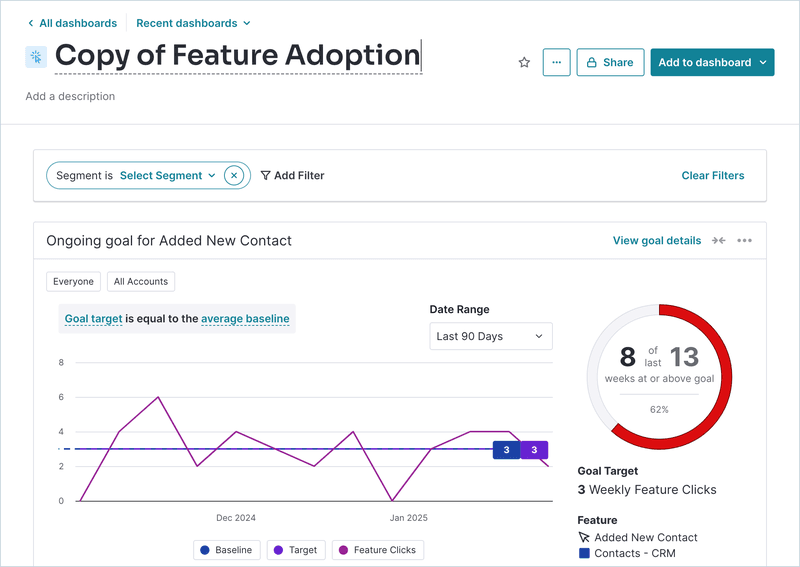Click the Add Filter funnel icon
The height and width of the screenshot is (567, 800).
(266, 176)
